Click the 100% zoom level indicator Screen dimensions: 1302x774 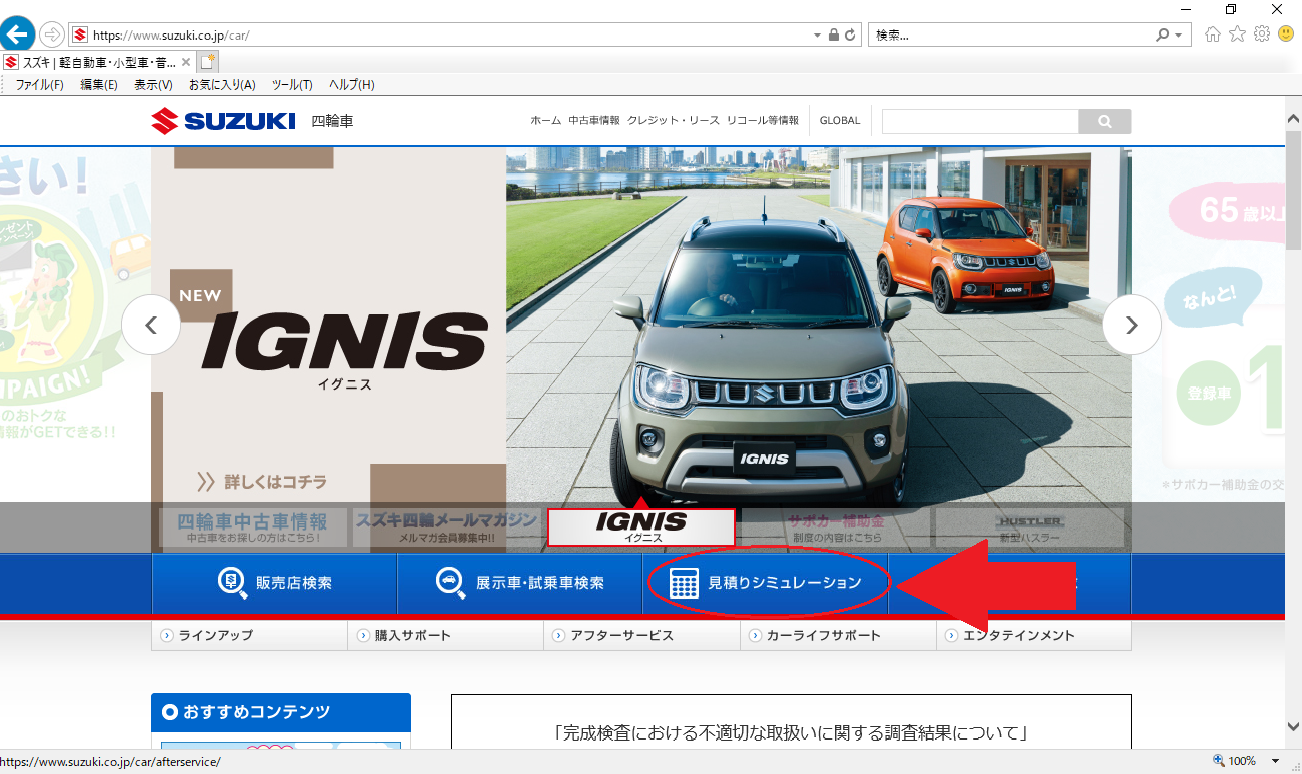coord(1242,762)
